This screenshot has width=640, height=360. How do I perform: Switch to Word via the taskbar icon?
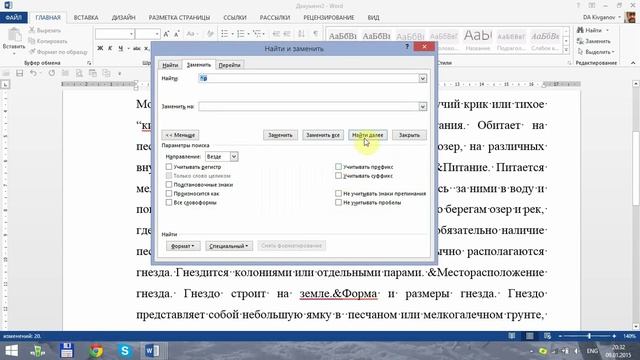[x=152, y=351]
